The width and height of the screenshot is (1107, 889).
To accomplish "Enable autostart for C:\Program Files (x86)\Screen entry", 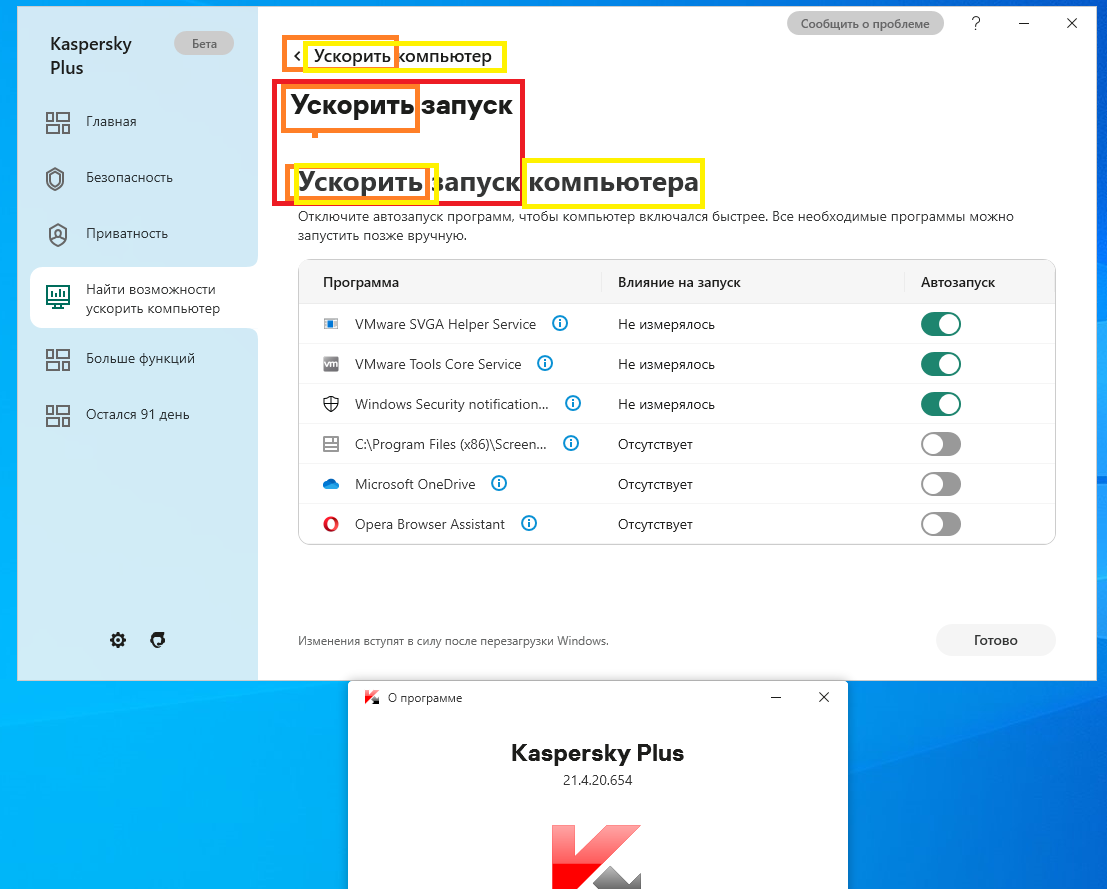I will pos(941,444).
